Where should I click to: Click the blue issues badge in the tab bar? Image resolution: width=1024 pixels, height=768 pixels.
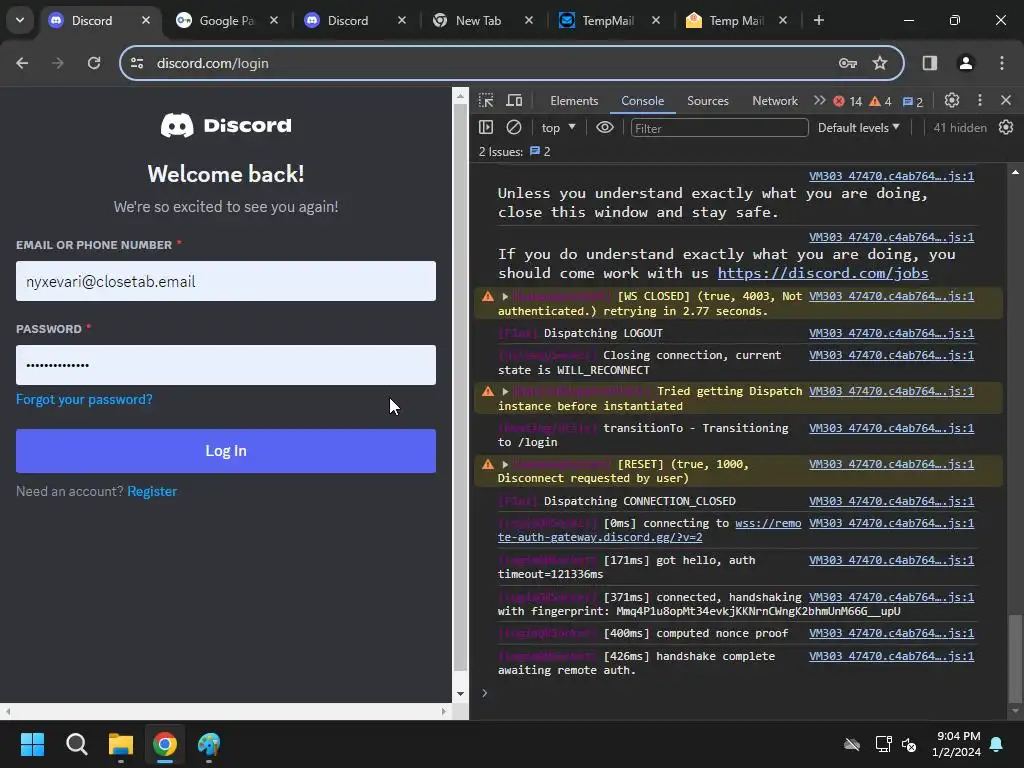pos(913,101)
